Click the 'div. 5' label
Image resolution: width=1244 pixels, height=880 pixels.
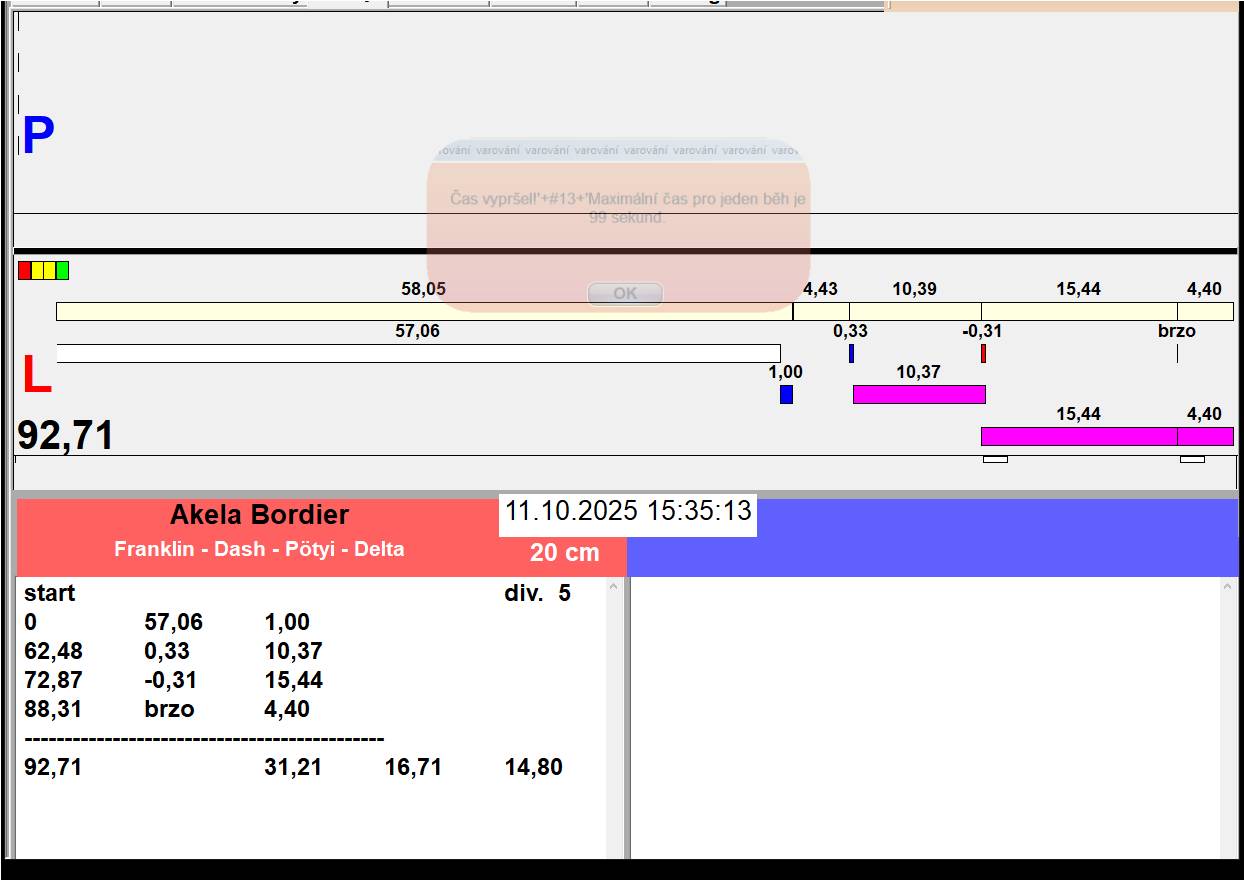[x=538, y=593]
